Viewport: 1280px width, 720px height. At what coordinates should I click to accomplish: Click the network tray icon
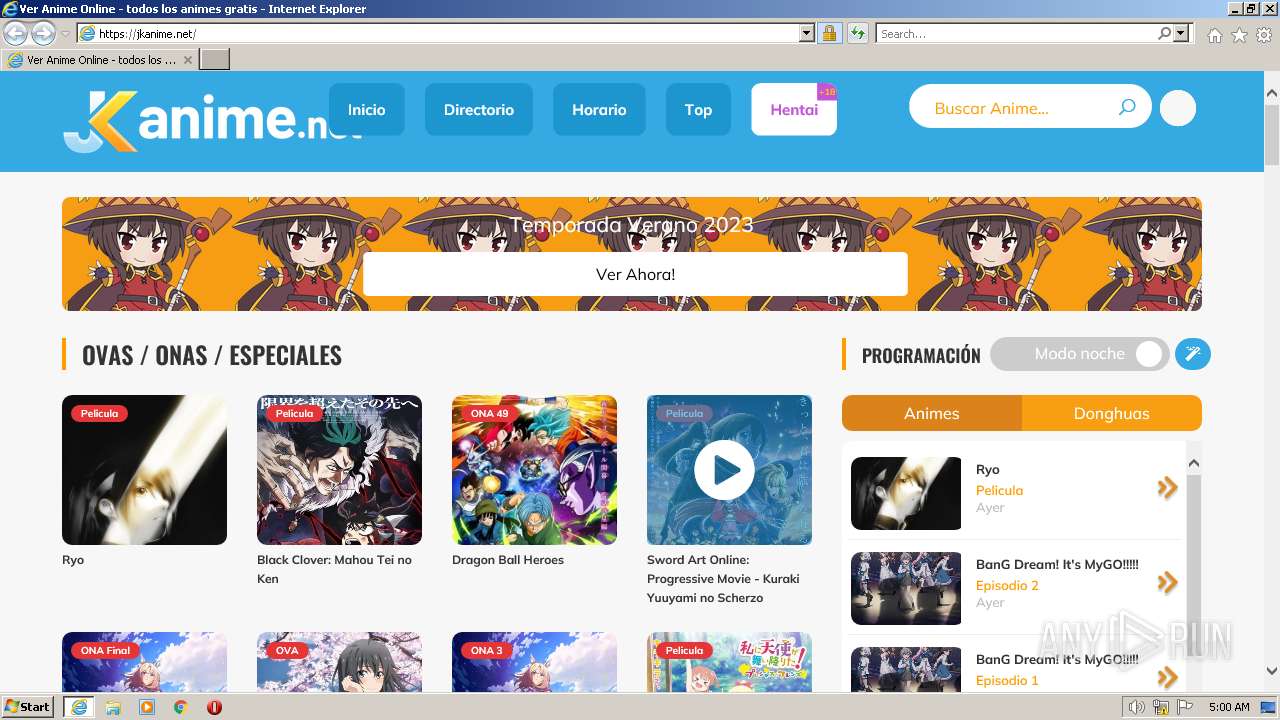pos(1160,707)
